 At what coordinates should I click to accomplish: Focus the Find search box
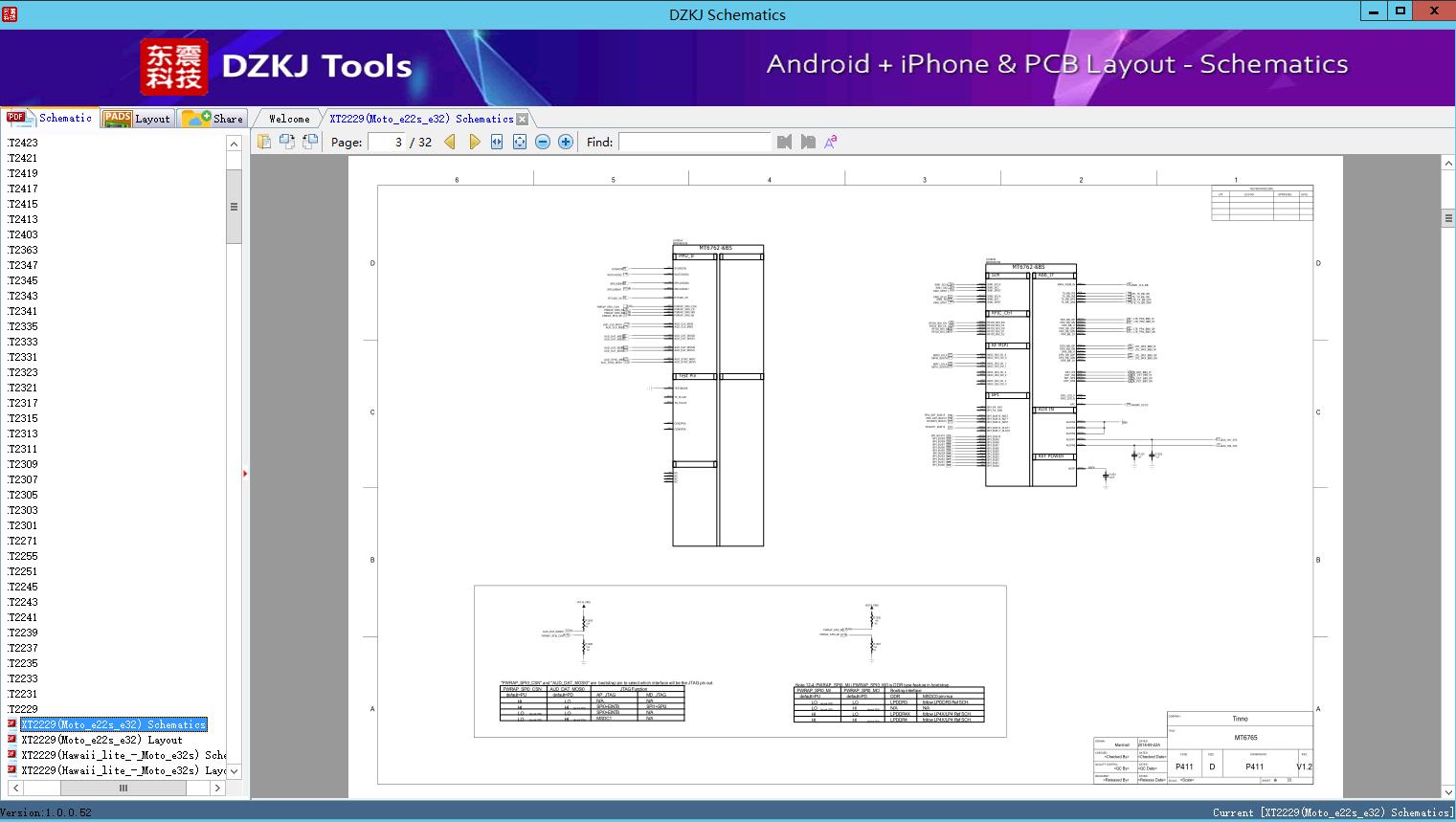[694, 142]
